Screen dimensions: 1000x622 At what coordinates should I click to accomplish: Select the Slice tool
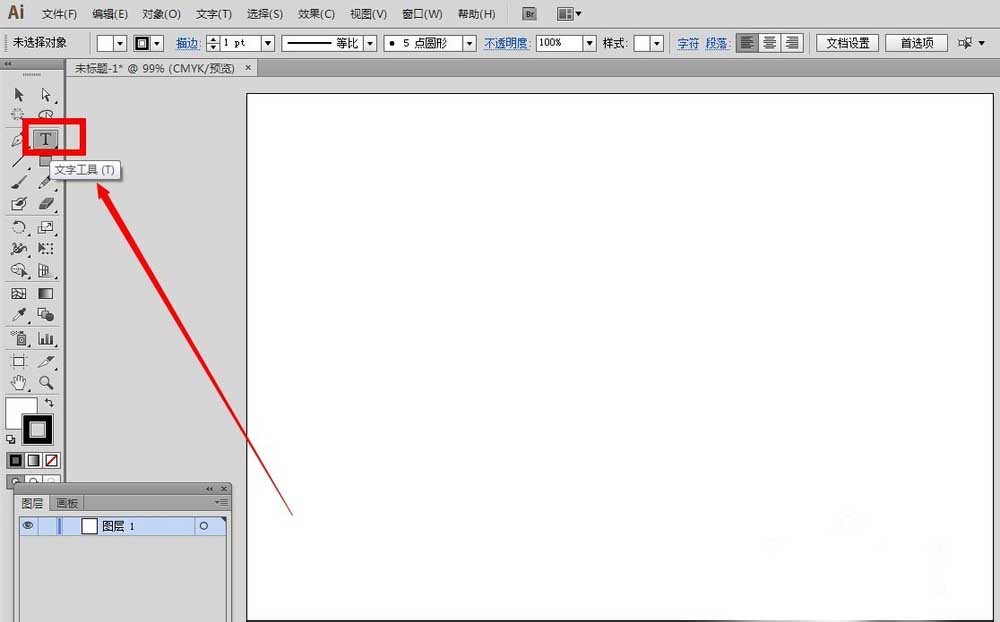click(x=46, y=362)
